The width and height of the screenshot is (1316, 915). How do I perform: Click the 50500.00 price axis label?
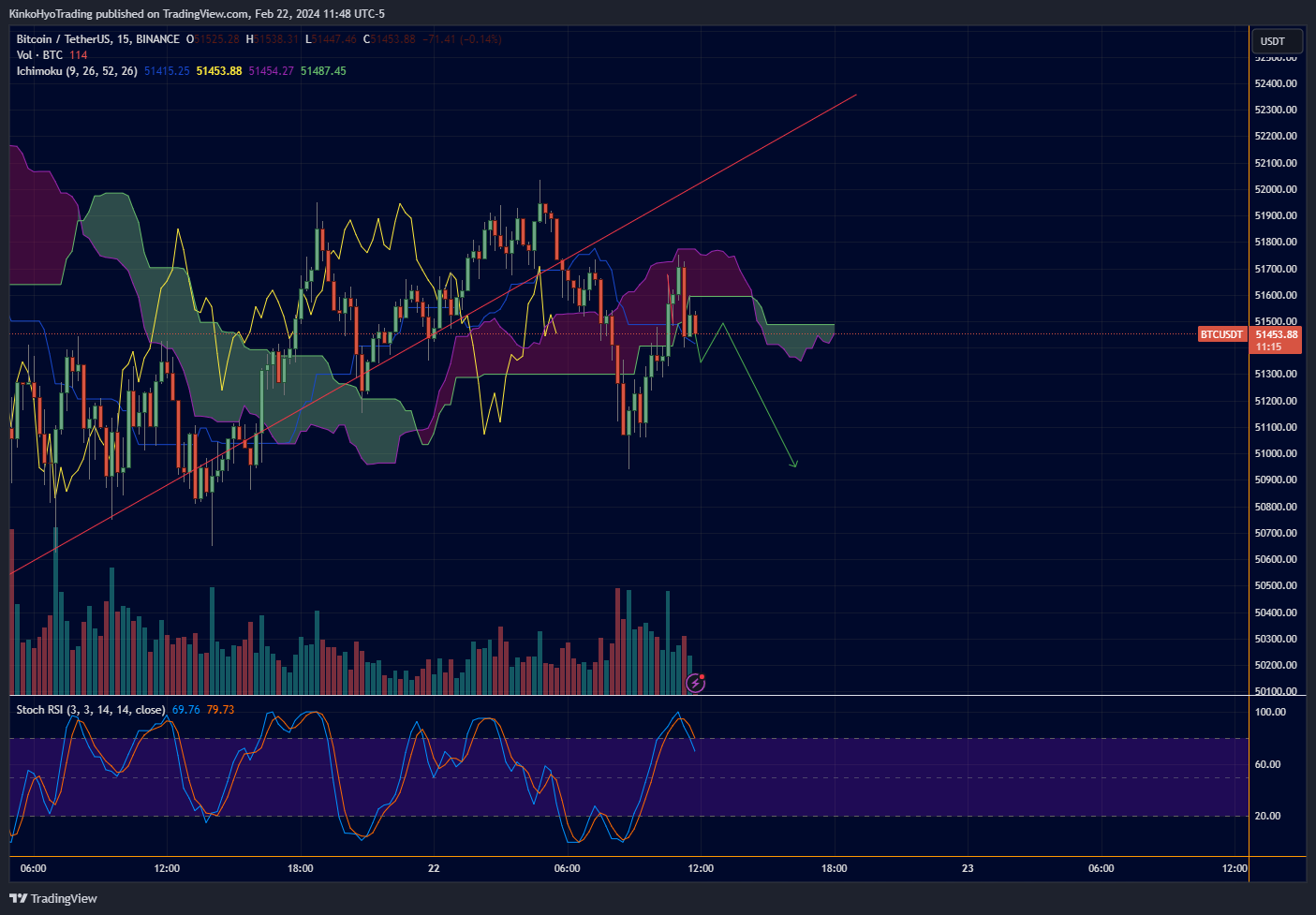[x=1276, y=585]
